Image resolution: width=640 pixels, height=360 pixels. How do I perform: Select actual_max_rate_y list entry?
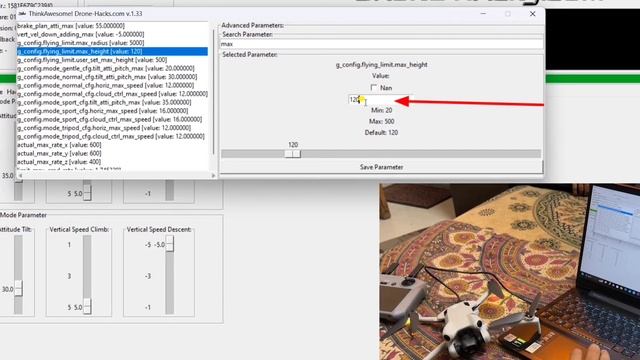(59, 153)
